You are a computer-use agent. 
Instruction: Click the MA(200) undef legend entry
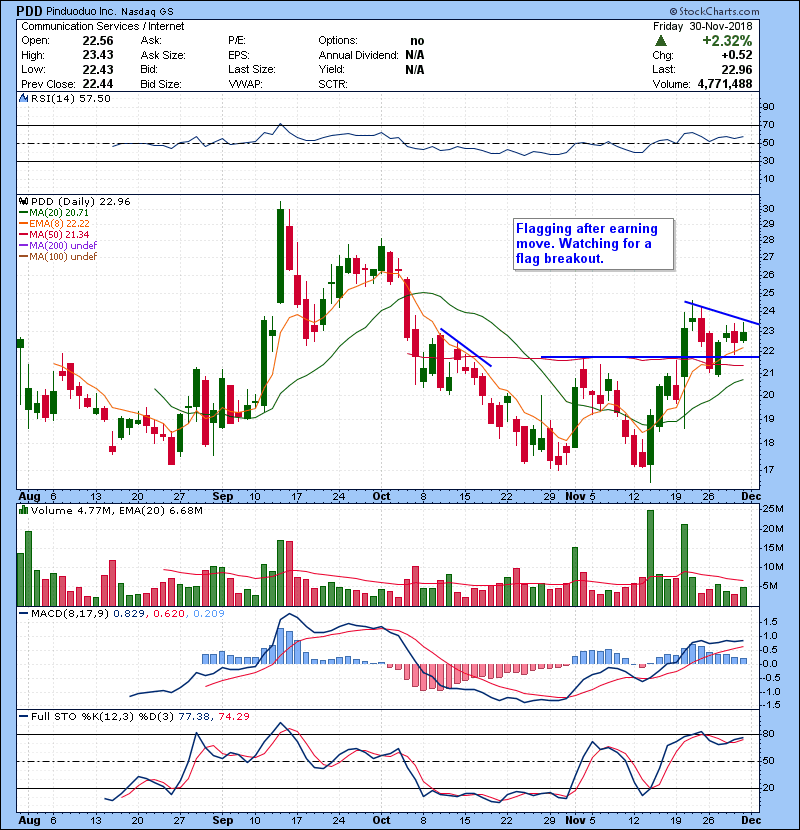58,246
